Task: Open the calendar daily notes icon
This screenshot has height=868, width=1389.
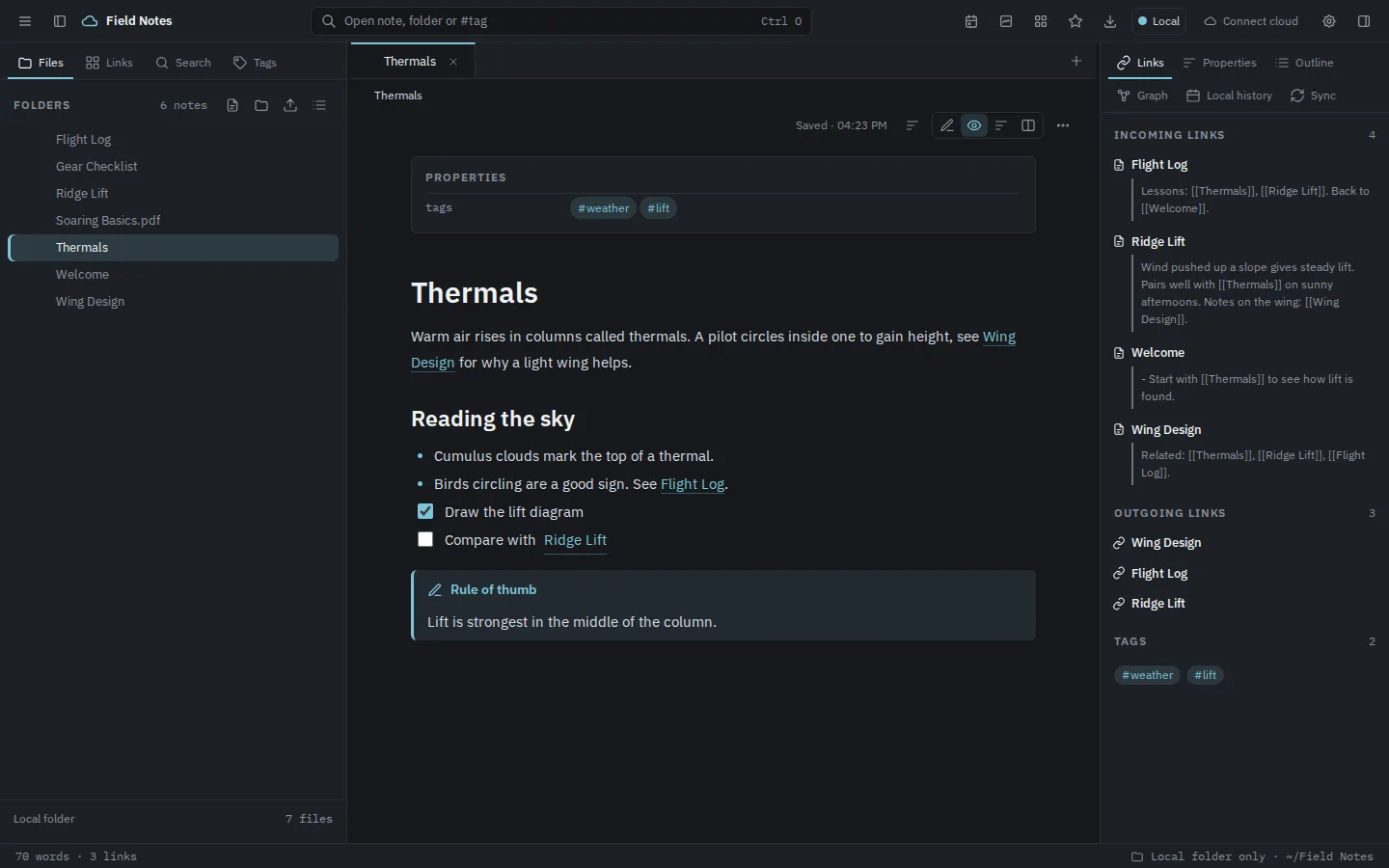Action: [x=971, y=21]
